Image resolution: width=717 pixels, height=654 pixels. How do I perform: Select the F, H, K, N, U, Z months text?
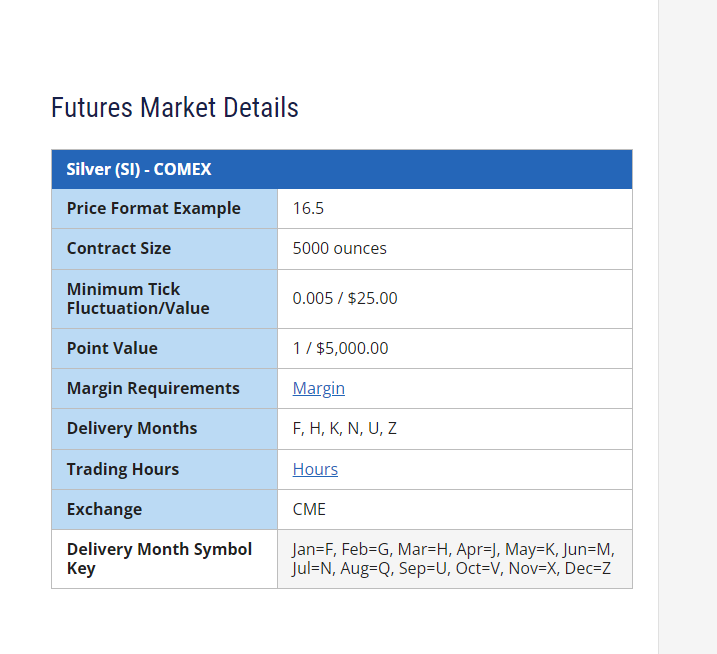344,429
